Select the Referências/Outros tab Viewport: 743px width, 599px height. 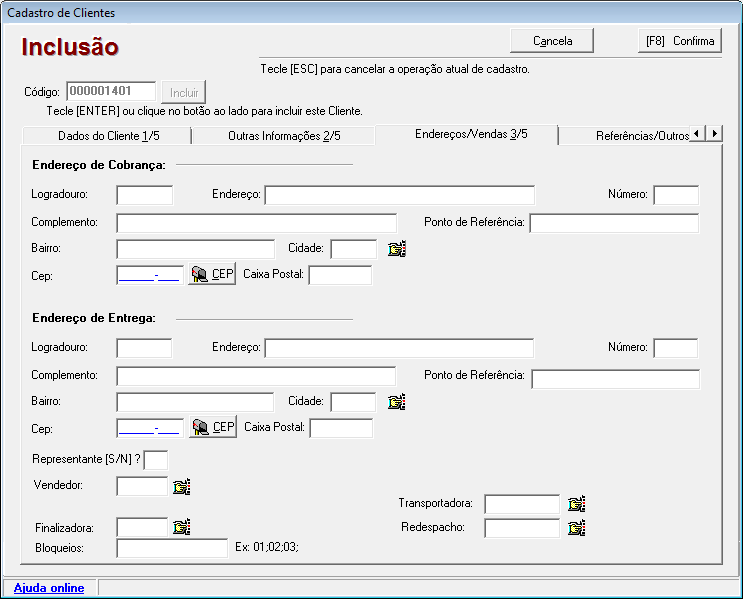click(641, 136)
